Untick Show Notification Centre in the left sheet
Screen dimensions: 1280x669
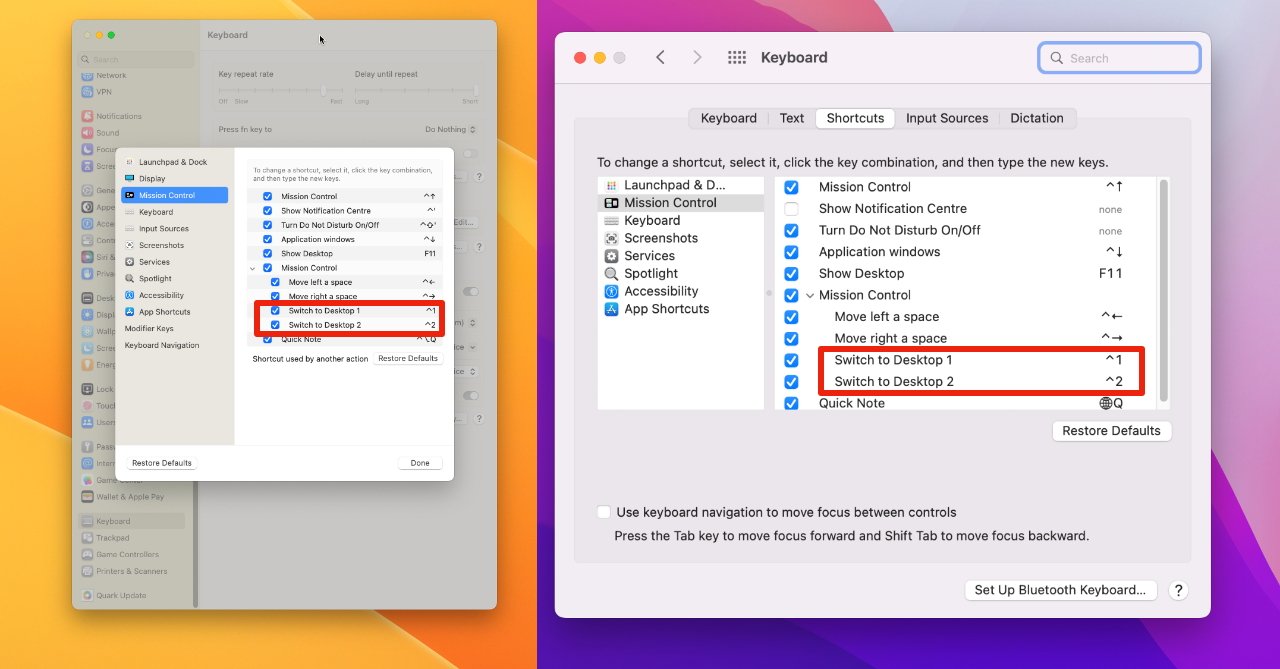point(267,211)
